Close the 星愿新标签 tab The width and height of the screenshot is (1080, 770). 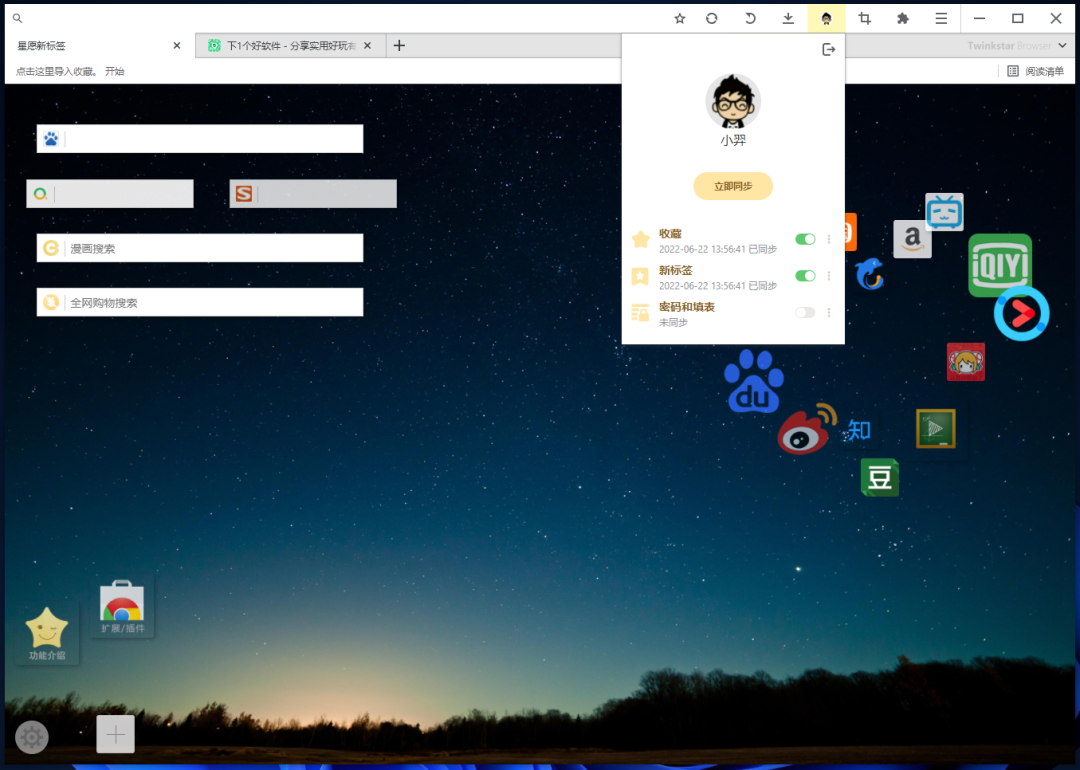pyautogui.click(x=177, y=45)
